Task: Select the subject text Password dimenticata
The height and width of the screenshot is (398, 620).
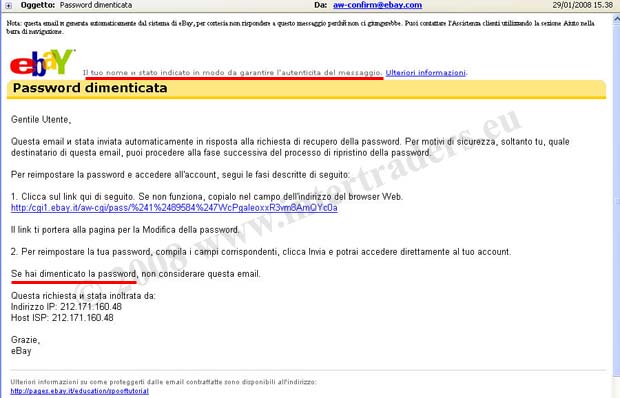Action: pos(96,5)
